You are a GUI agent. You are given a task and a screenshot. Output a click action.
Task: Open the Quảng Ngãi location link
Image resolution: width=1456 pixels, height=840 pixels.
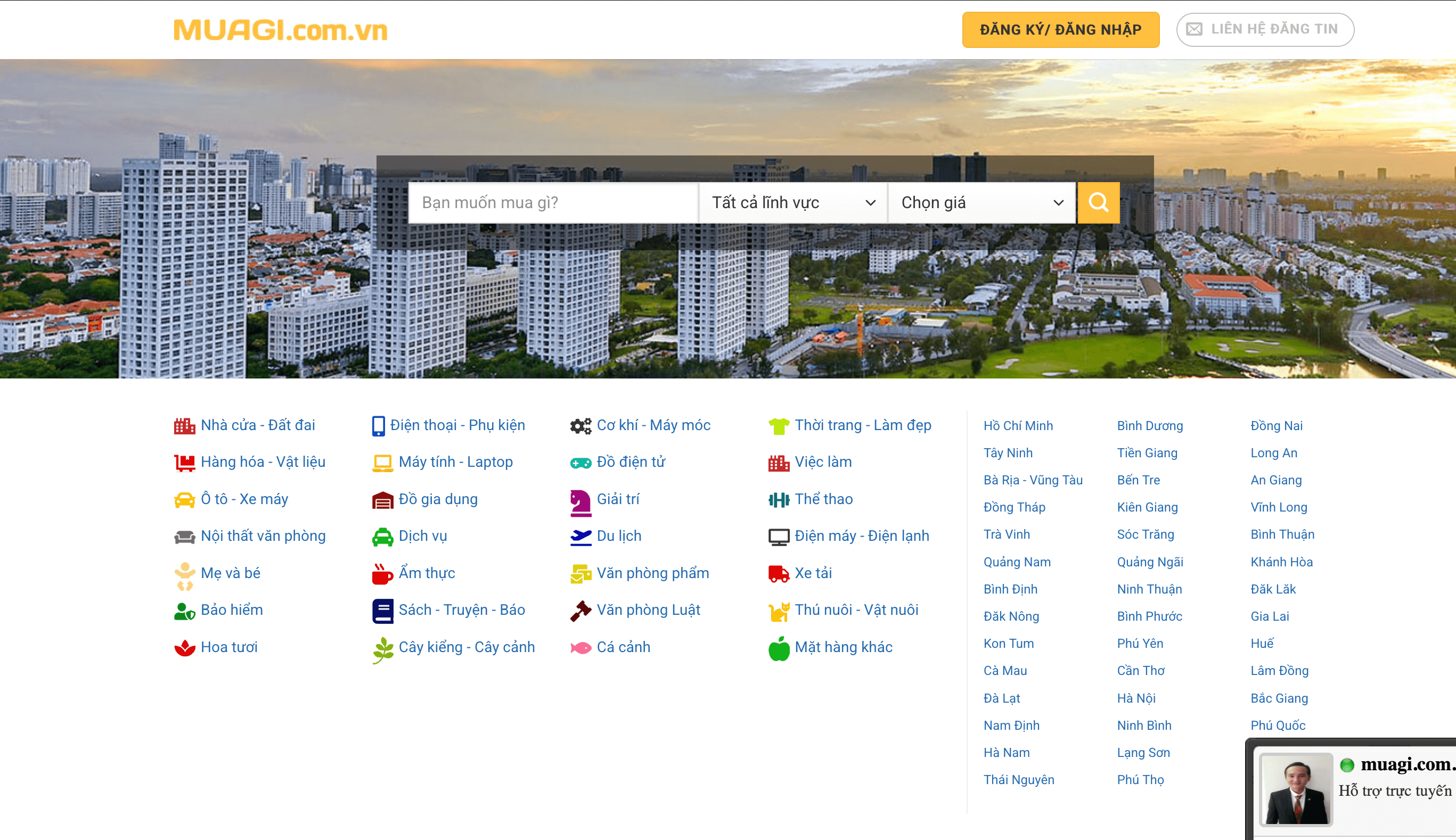pyautogui.click(x=1150, y=562)
